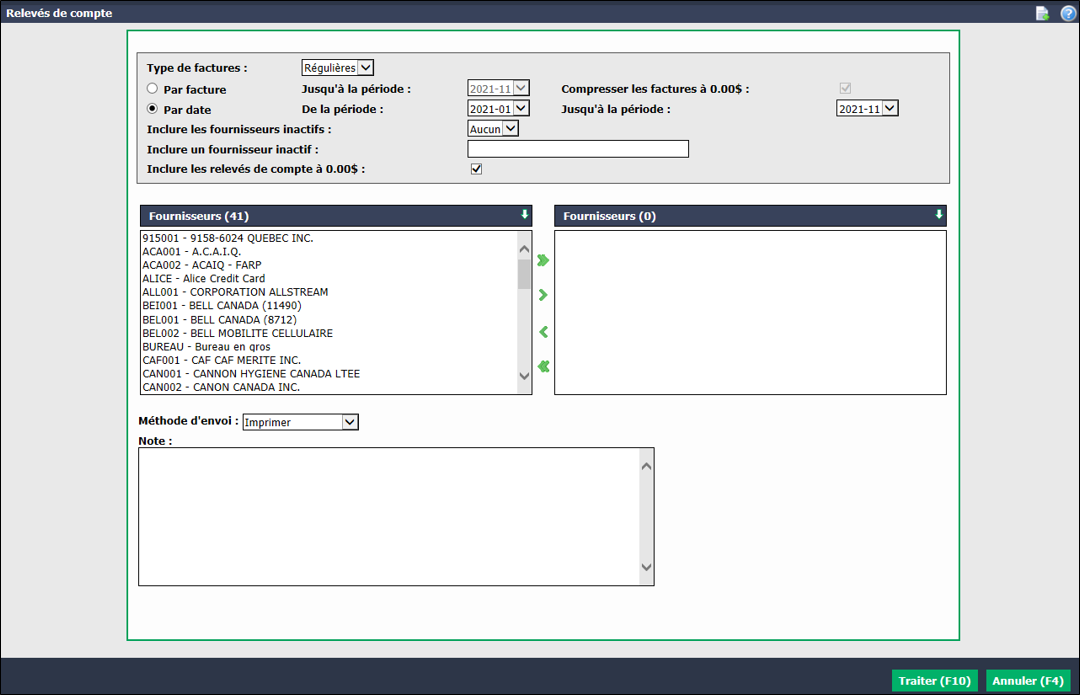Click the Traiter (F10) button

[x=934, y=680]
